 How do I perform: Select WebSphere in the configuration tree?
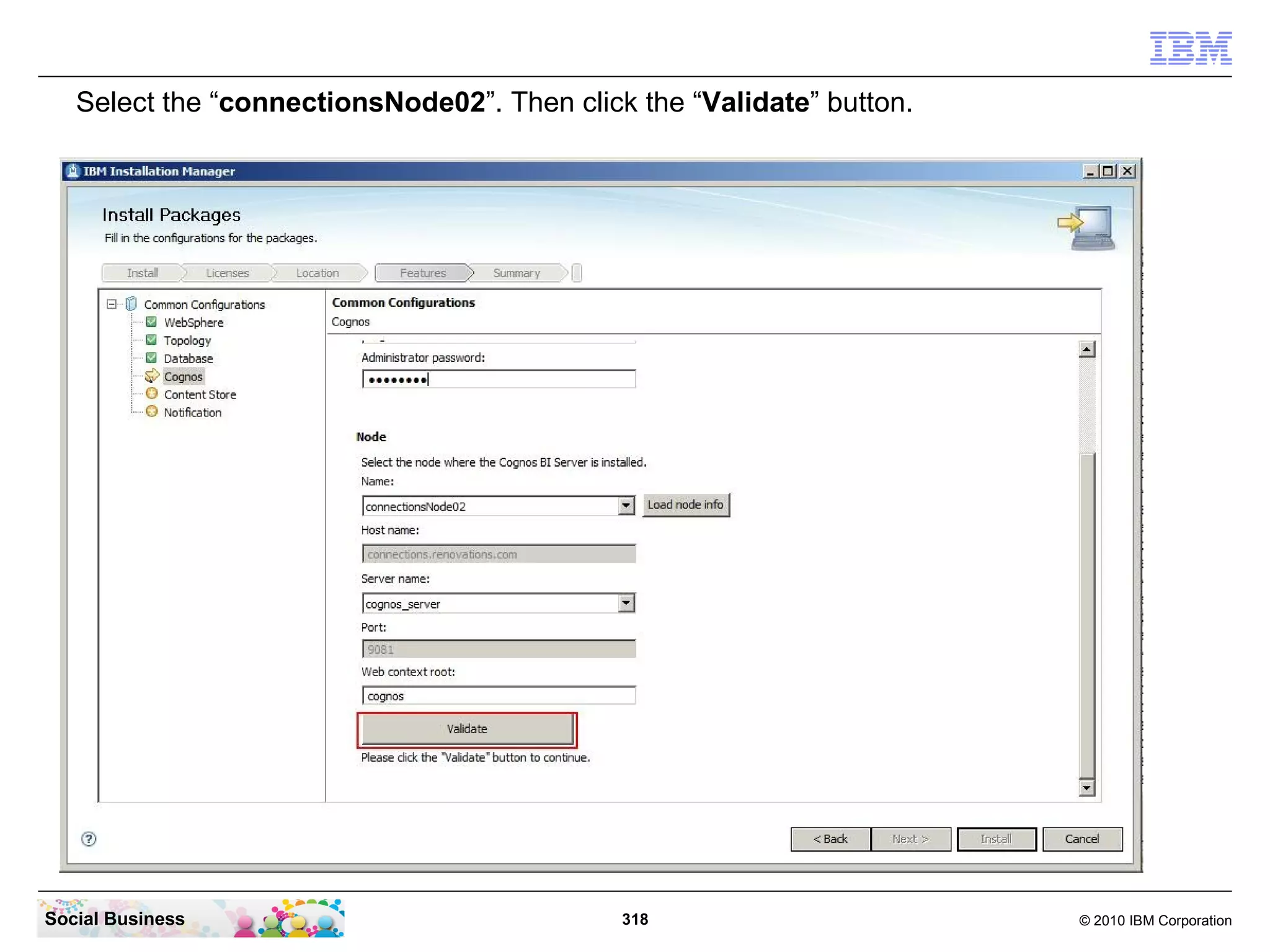point(193,322)
